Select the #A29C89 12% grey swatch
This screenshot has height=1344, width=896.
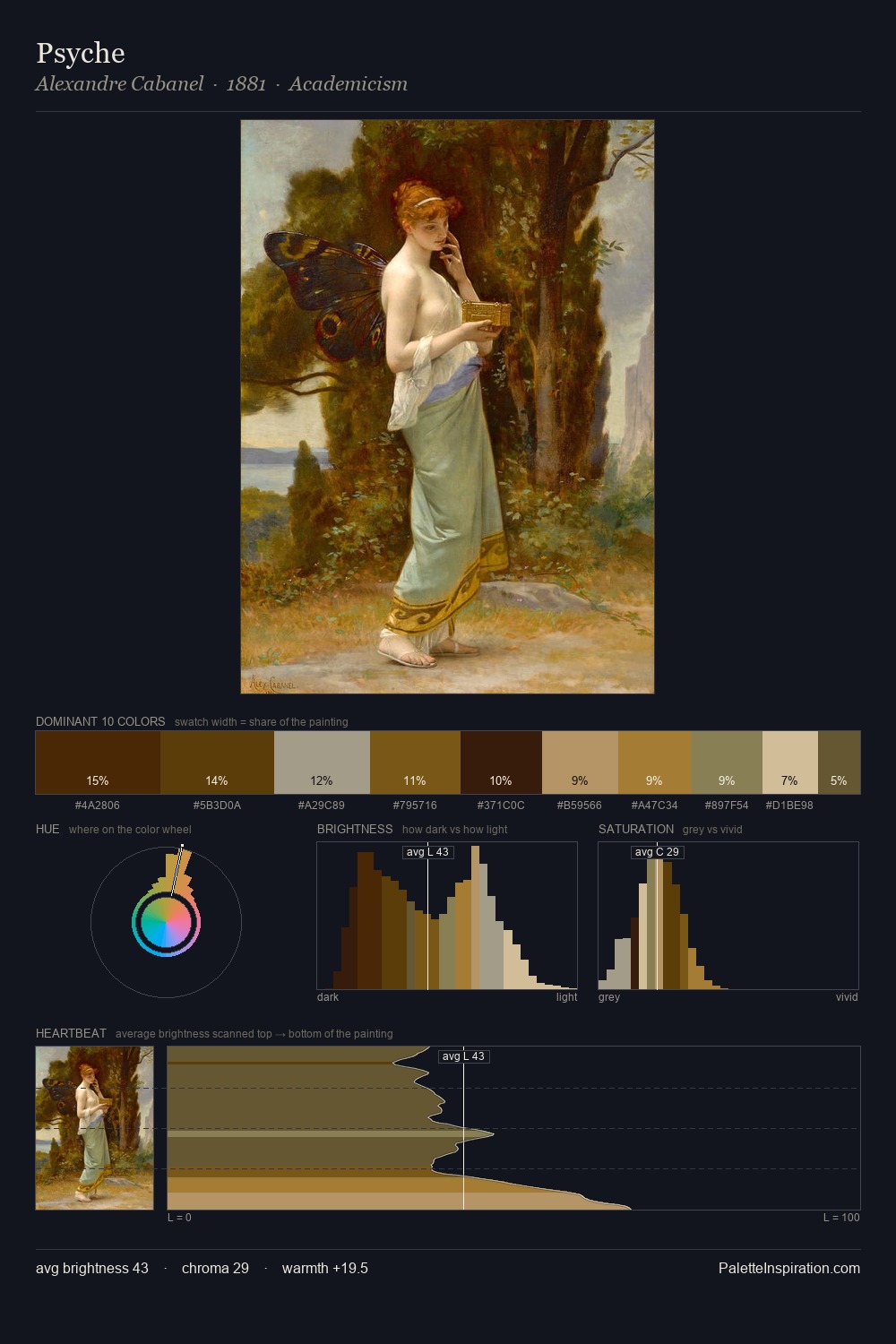coord(322,762)
